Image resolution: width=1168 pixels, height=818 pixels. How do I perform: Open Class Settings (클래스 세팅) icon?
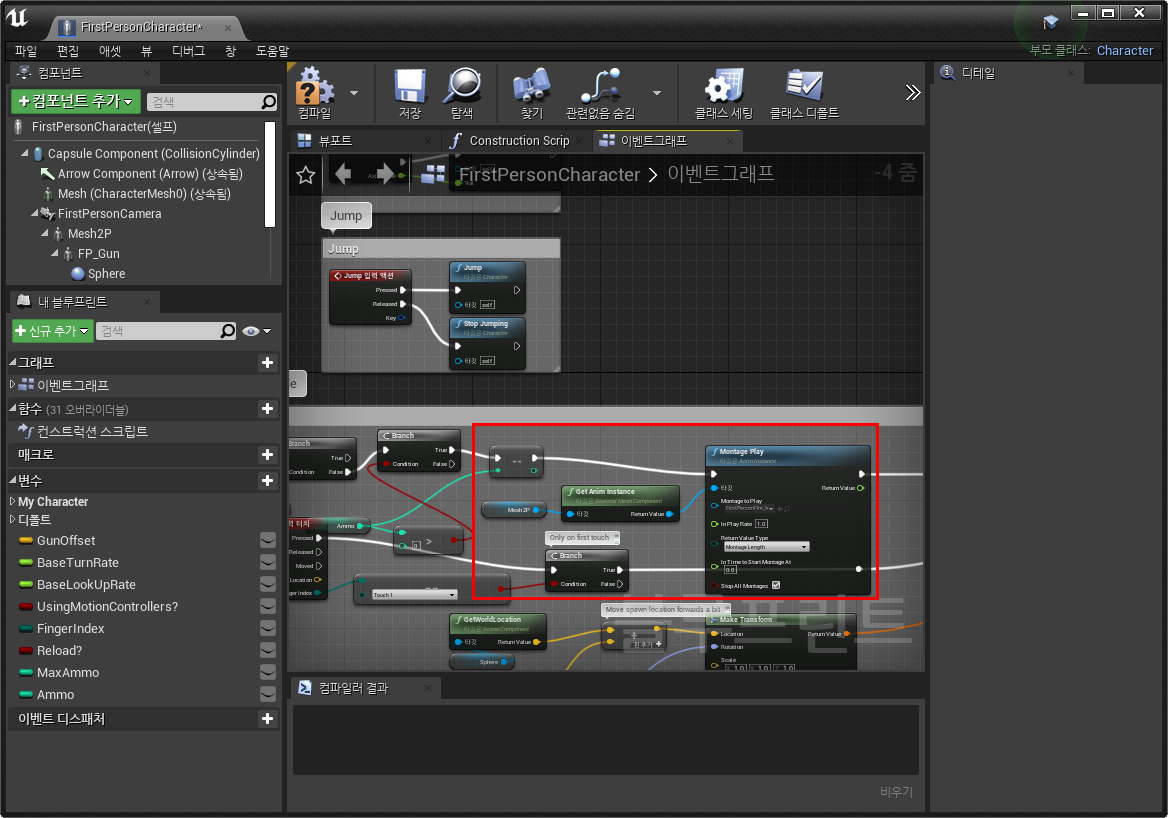pyautogui.click(x=724, y=86)
